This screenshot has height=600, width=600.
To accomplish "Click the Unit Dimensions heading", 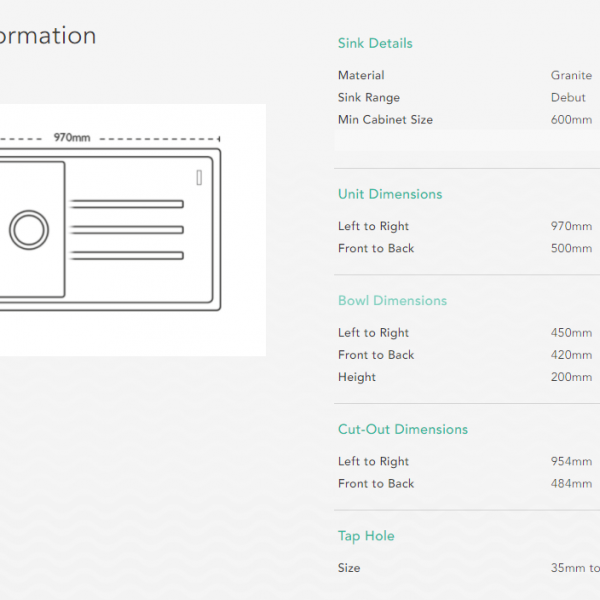I will pos(390,194).
